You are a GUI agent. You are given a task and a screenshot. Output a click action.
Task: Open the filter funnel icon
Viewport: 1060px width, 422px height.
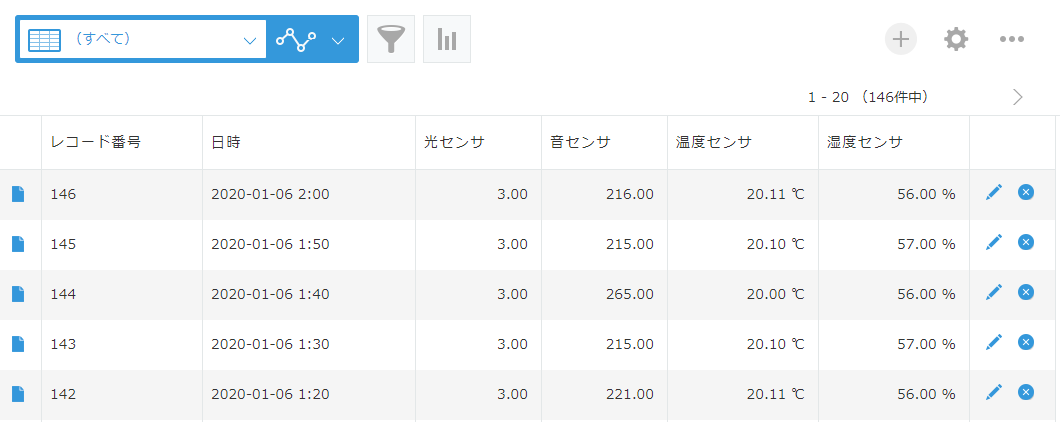(x=391, y=39)
